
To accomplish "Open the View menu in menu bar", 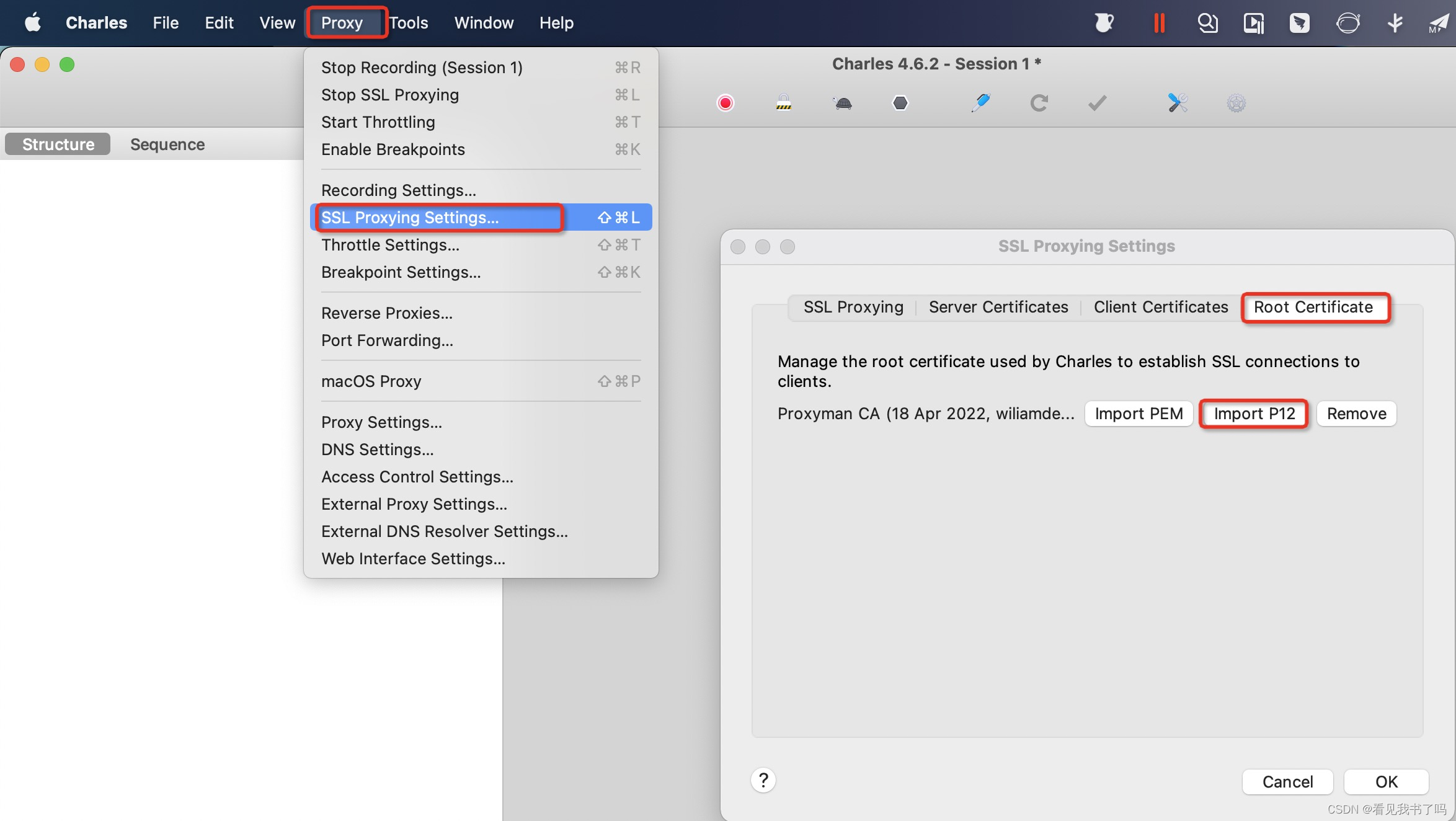I will [277, 23].
